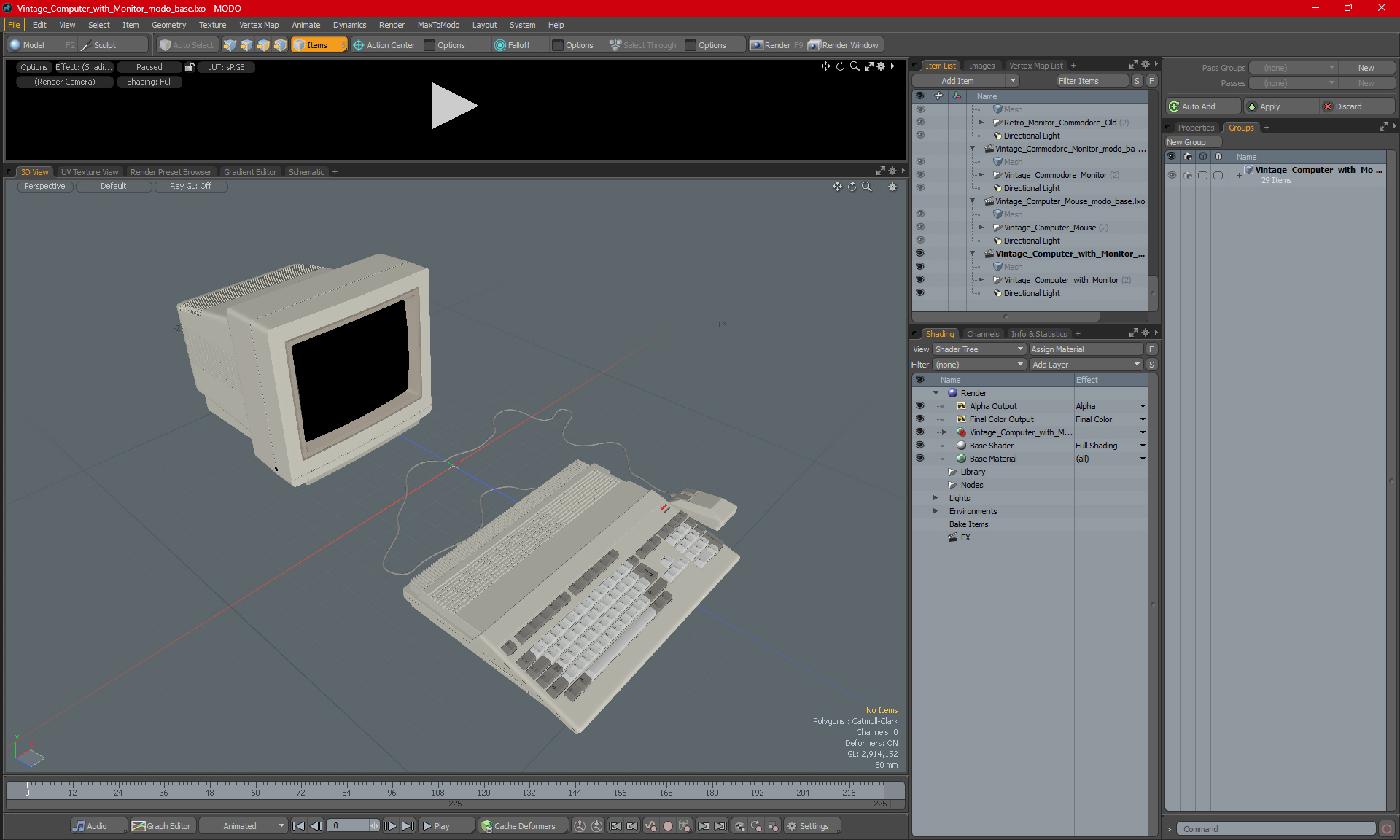Viewport: 1400px width, 840px height.
Task: Pan 3D viewport move icon
Action: (837, 187)
